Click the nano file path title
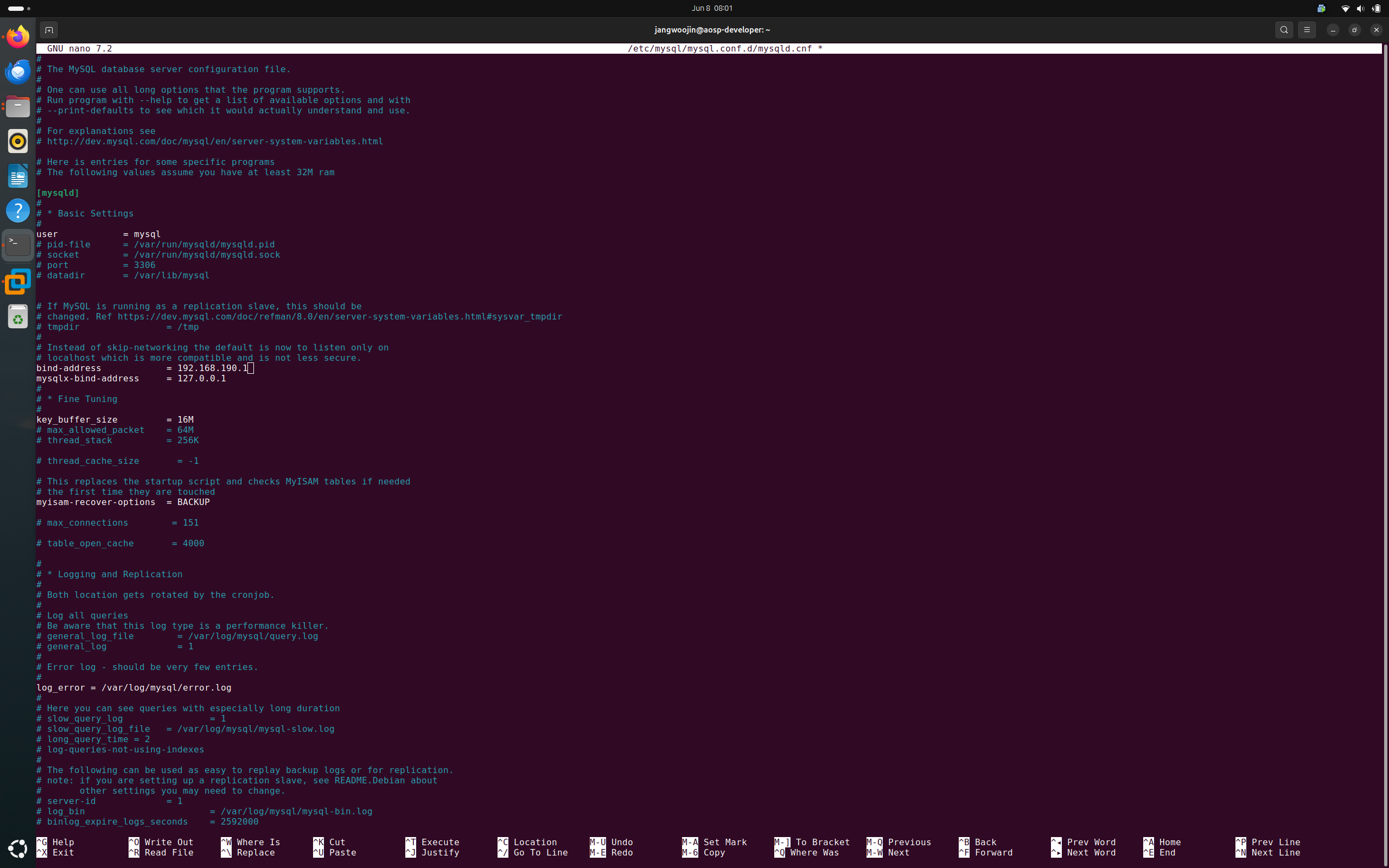The image size is (1389, 868). (725, 49)
